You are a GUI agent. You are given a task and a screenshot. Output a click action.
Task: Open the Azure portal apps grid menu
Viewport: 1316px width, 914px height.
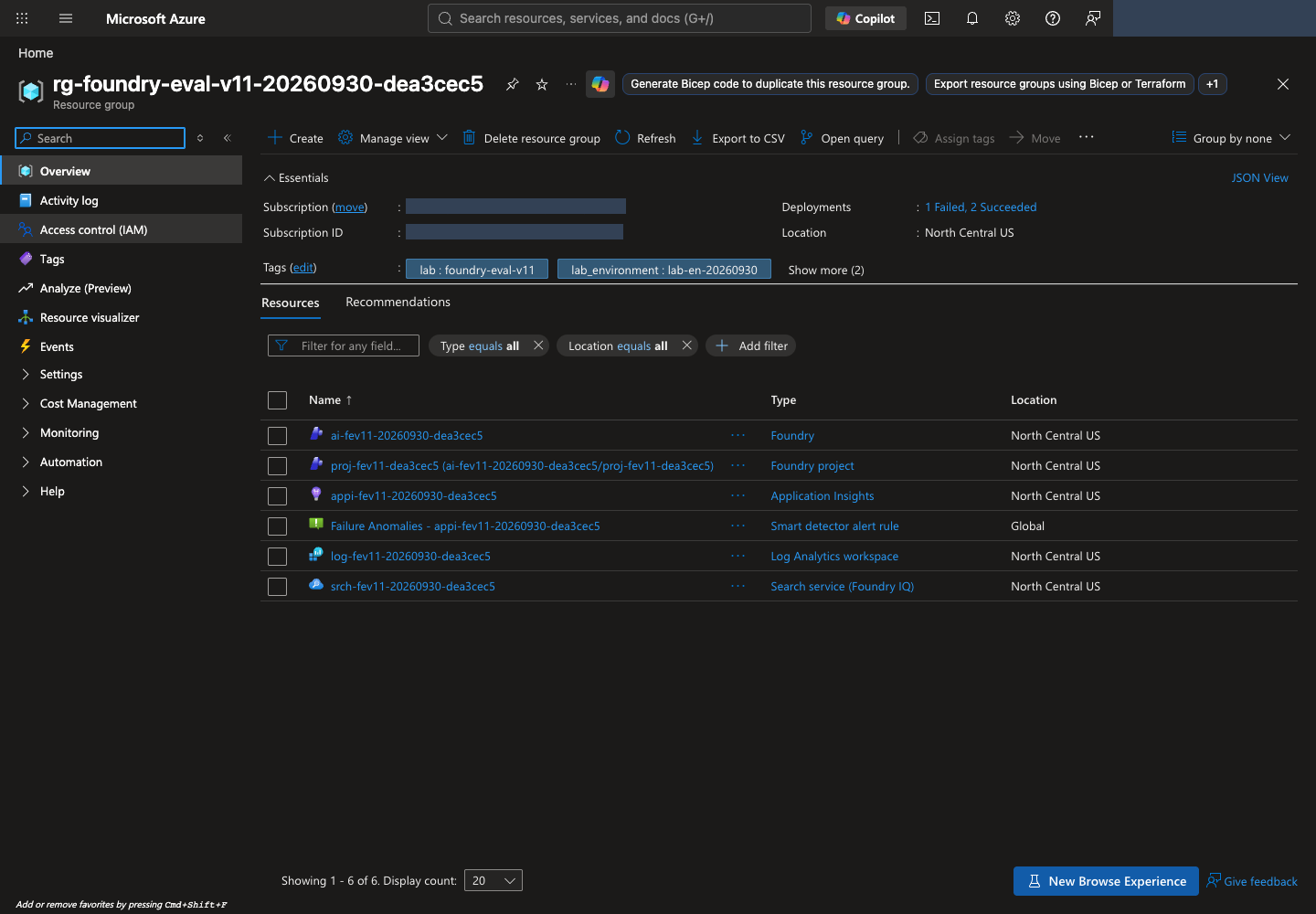[x=22, y=18]
